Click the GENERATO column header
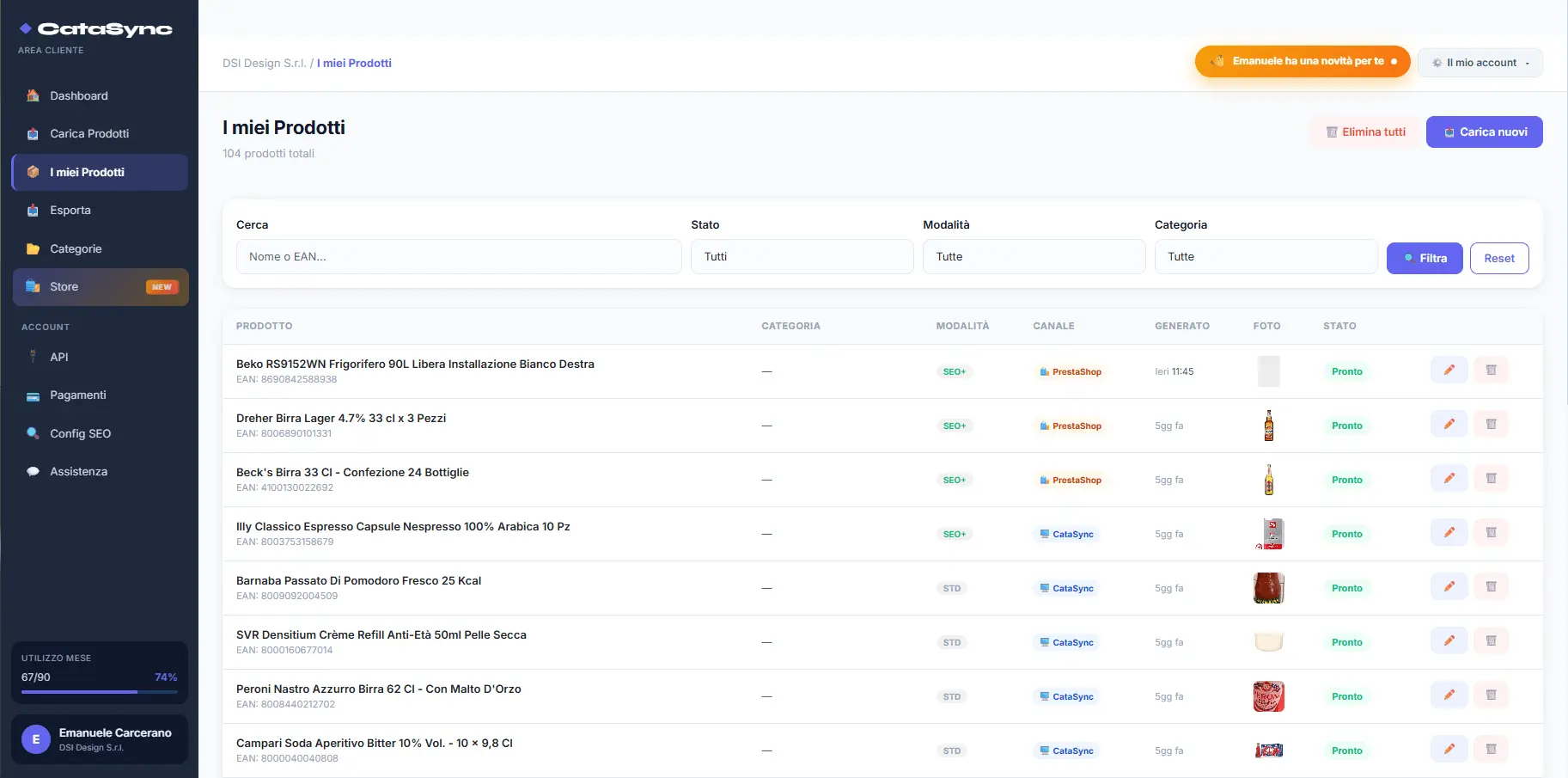This screenshot has height=778, width=1568. click(1182, 327)
